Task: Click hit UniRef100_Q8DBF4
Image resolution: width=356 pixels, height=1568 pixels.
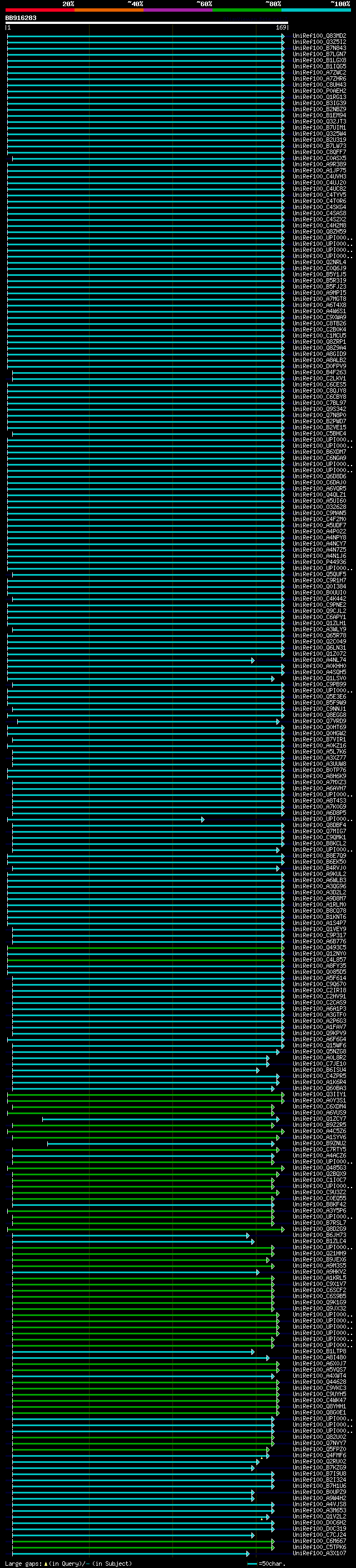Action: click(x=319, y=825)
